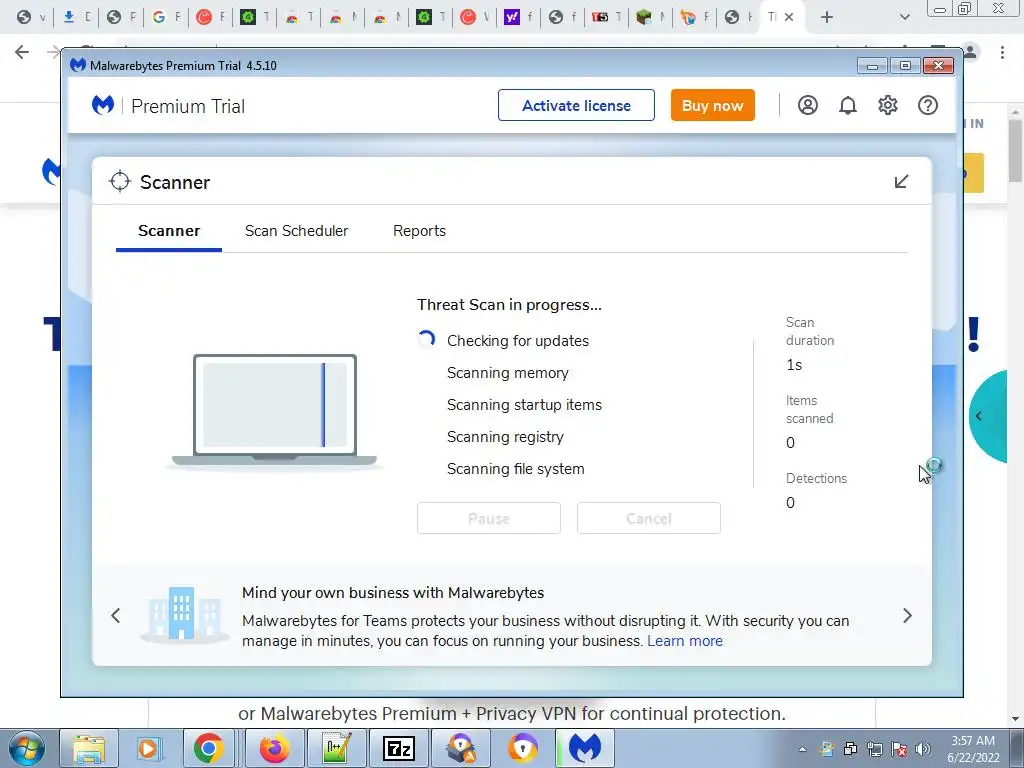Open the Malwarebytes account profile icon
1024x768 pixels.
[807, 105]
